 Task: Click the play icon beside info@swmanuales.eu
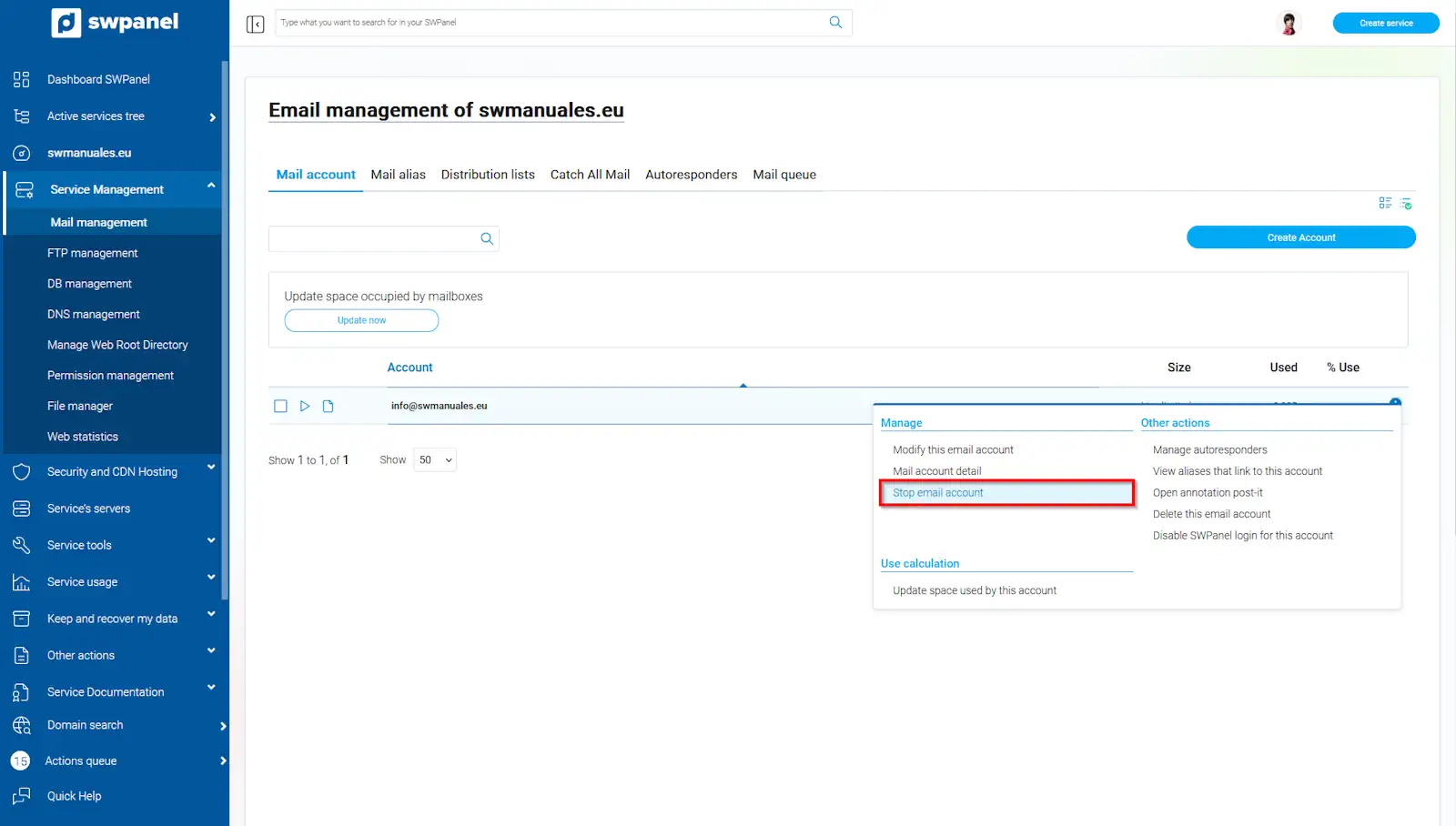pyautogui.click(x=305, y=407)
